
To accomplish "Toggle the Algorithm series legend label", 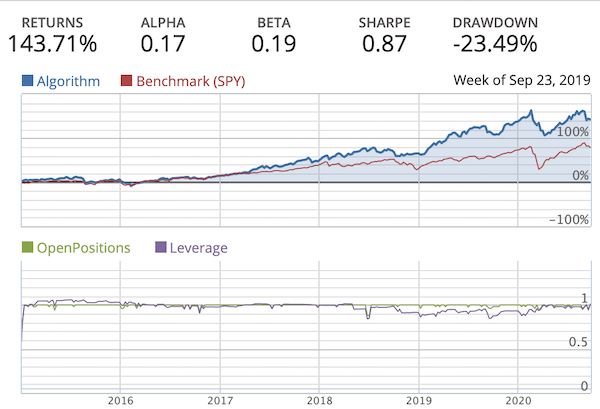I will click(67, 81).
